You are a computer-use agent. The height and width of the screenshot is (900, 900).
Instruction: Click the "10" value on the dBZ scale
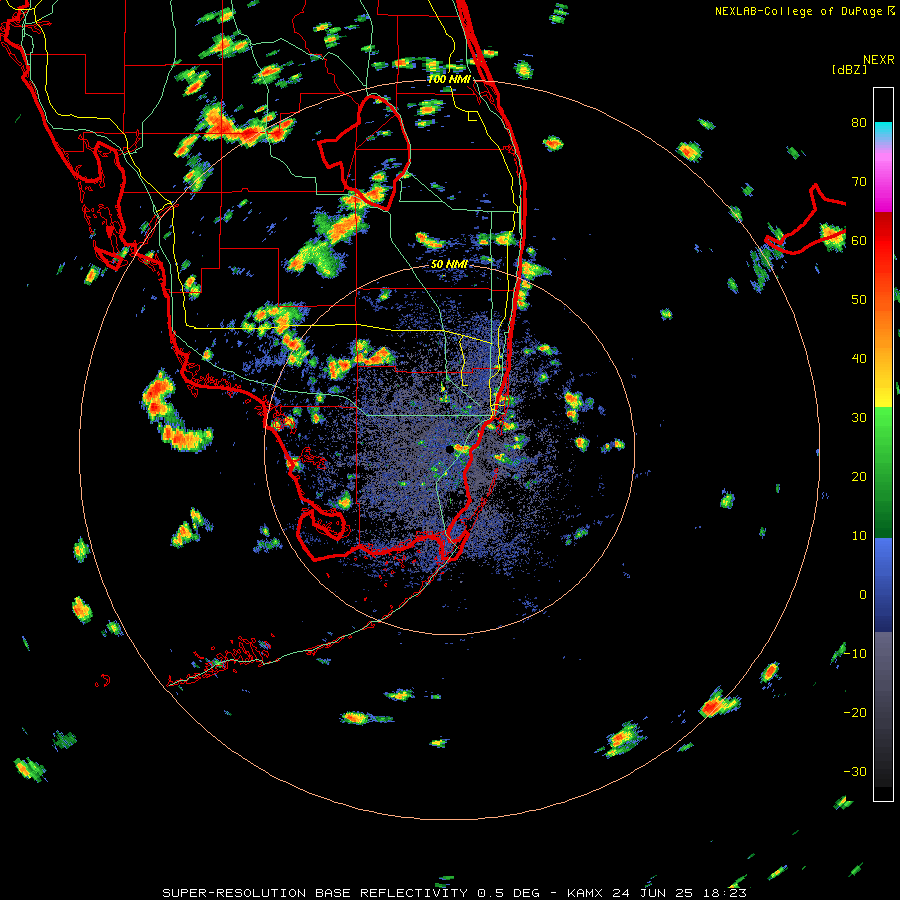pos(859,536)
